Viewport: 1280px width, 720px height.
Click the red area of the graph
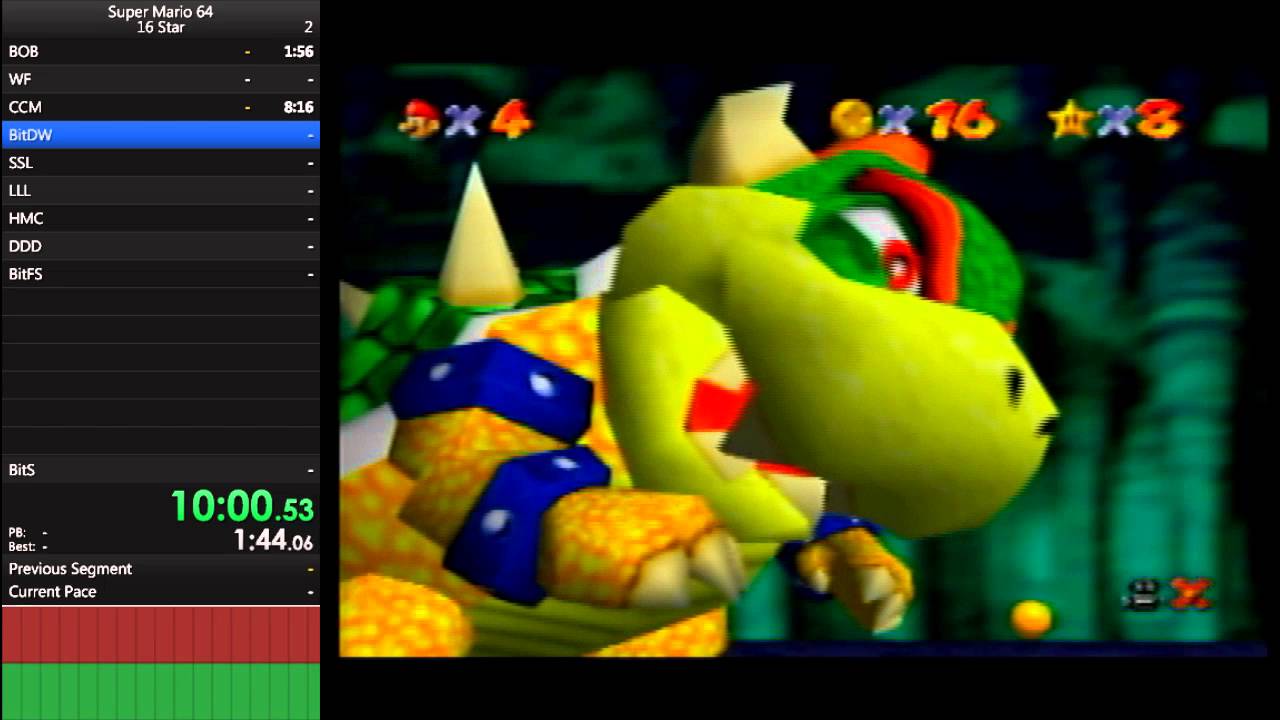(x=160, y=635)
